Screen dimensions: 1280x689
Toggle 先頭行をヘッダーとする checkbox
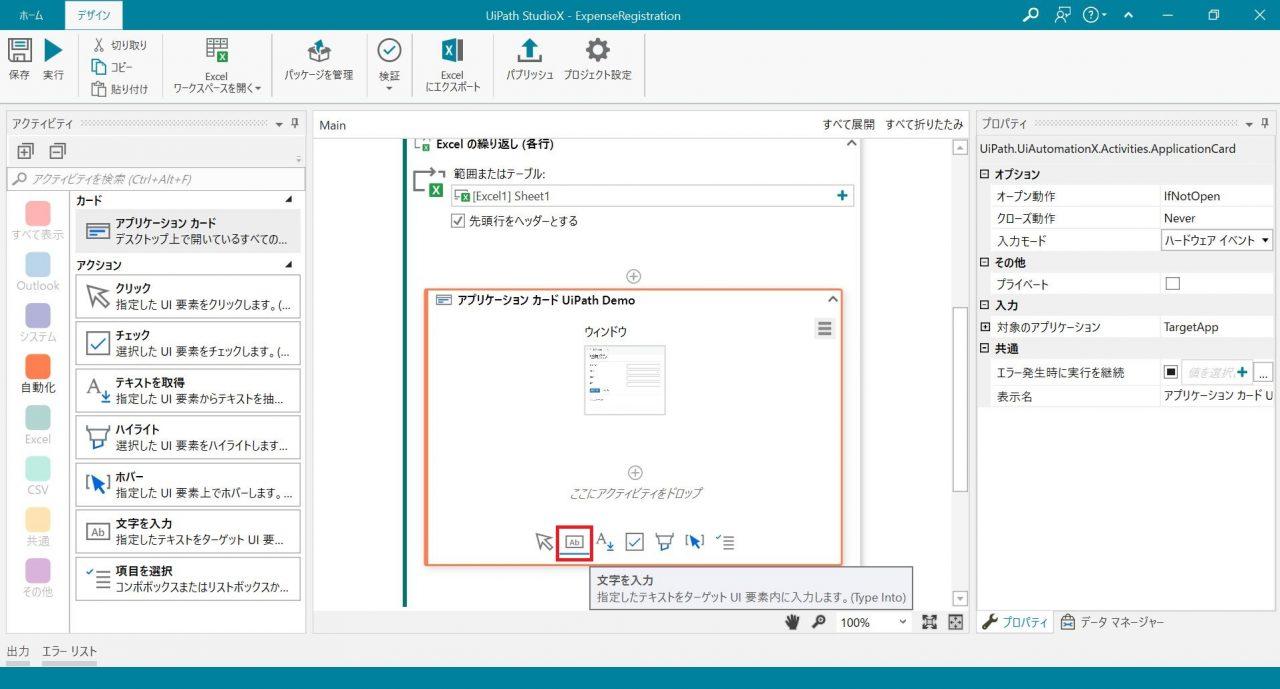point(458,221)
